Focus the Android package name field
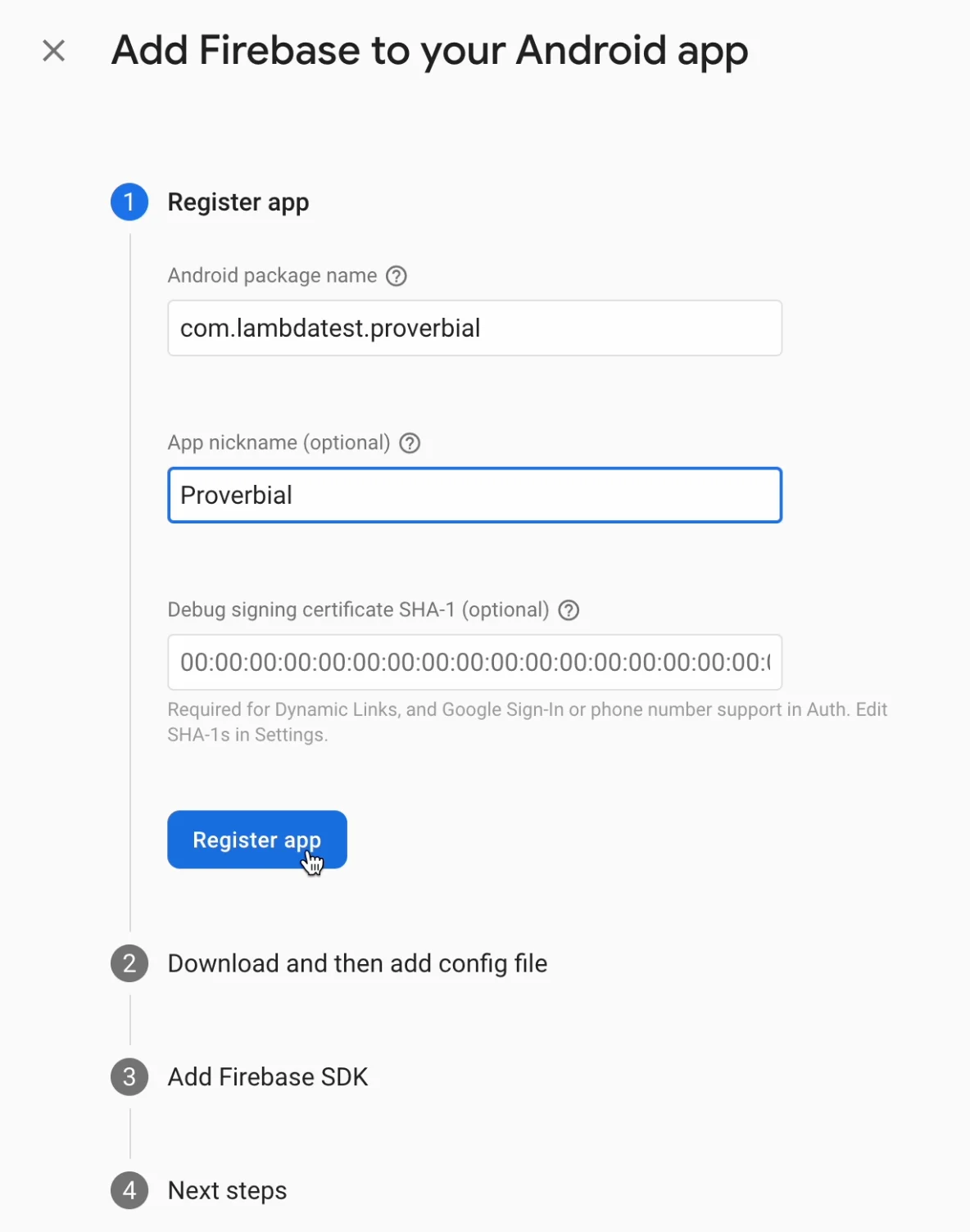Image resolution: width=970 pixels, height=1232 pixels. (x=474, y=328)
